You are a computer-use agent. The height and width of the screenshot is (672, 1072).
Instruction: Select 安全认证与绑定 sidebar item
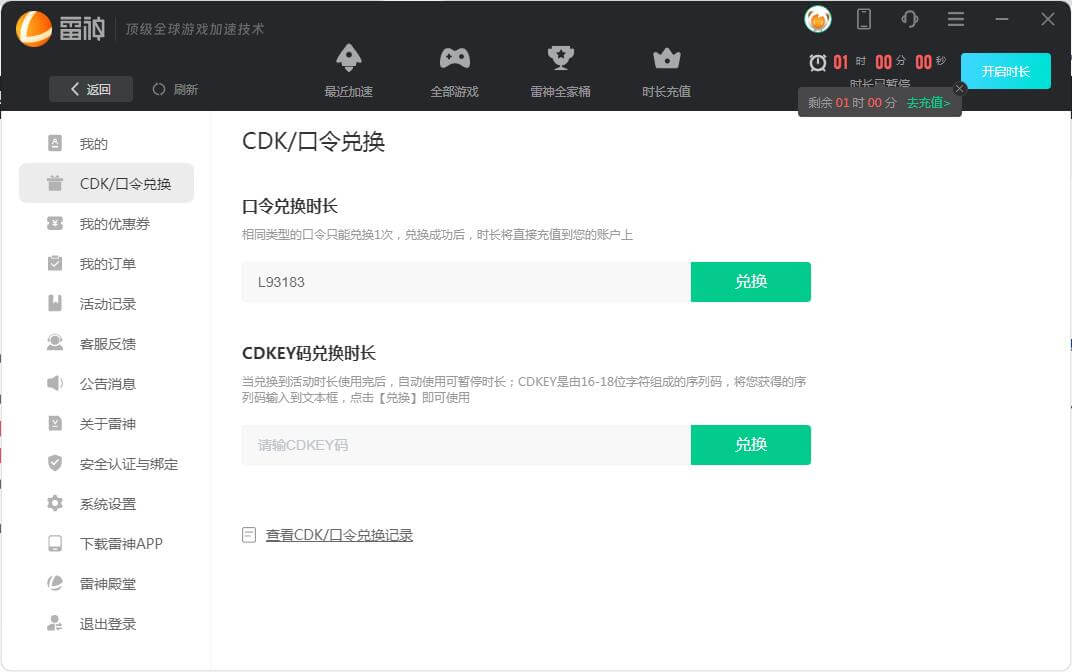point(128,464)
